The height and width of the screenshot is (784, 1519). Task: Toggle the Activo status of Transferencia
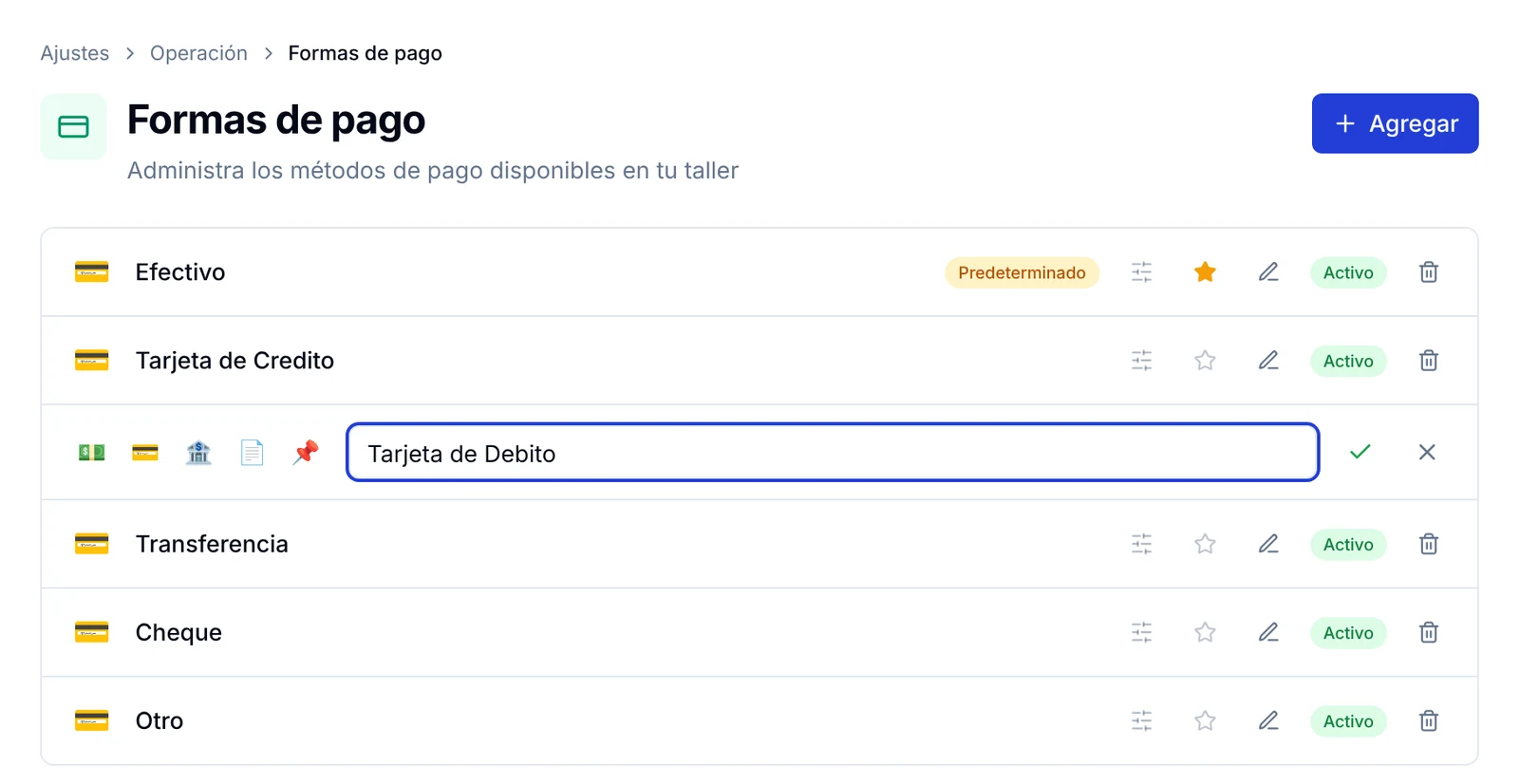click(x=1348, y=544)
